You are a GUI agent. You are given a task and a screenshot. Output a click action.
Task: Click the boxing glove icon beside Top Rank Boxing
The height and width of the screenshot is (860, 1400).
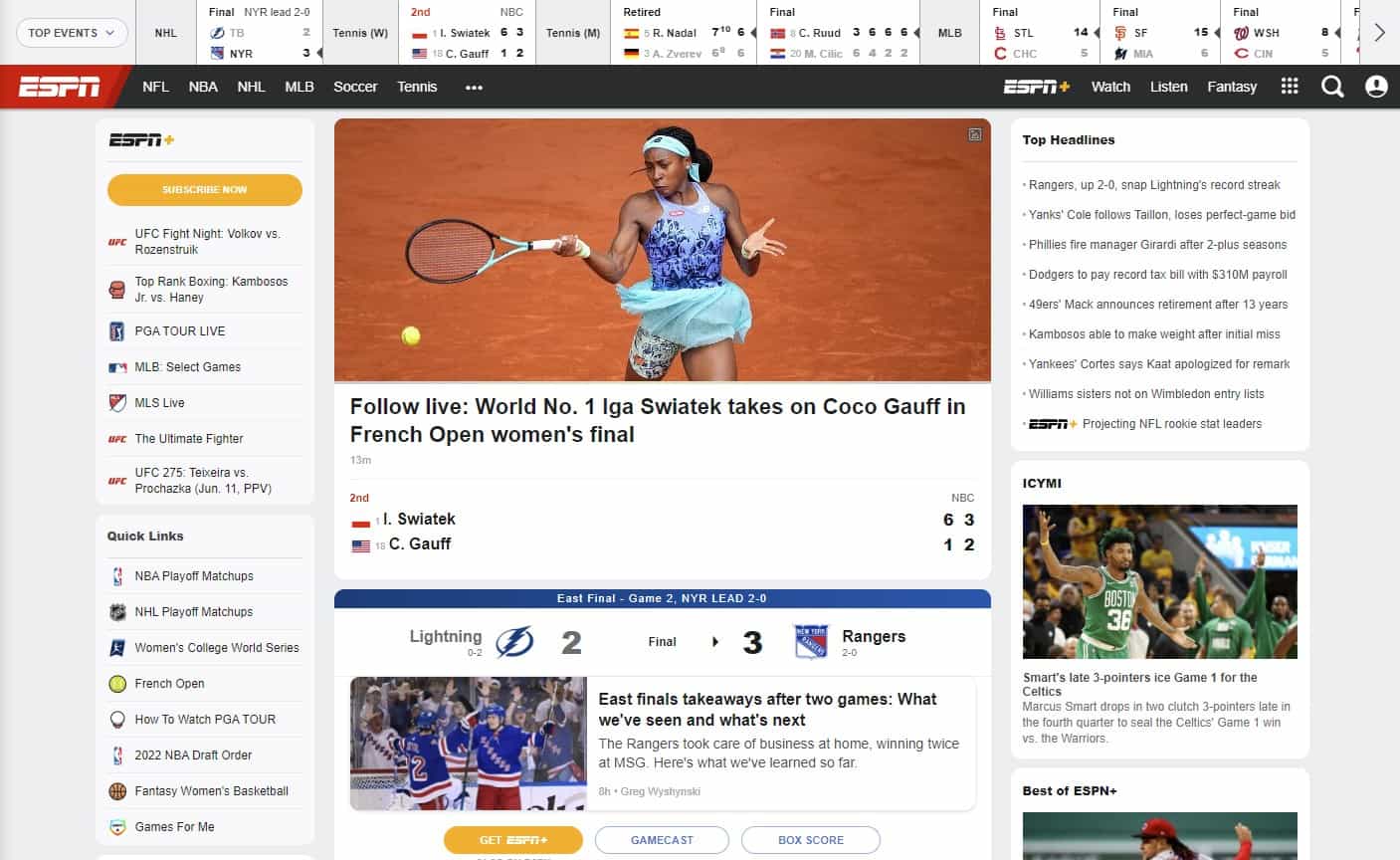point(117,290)
